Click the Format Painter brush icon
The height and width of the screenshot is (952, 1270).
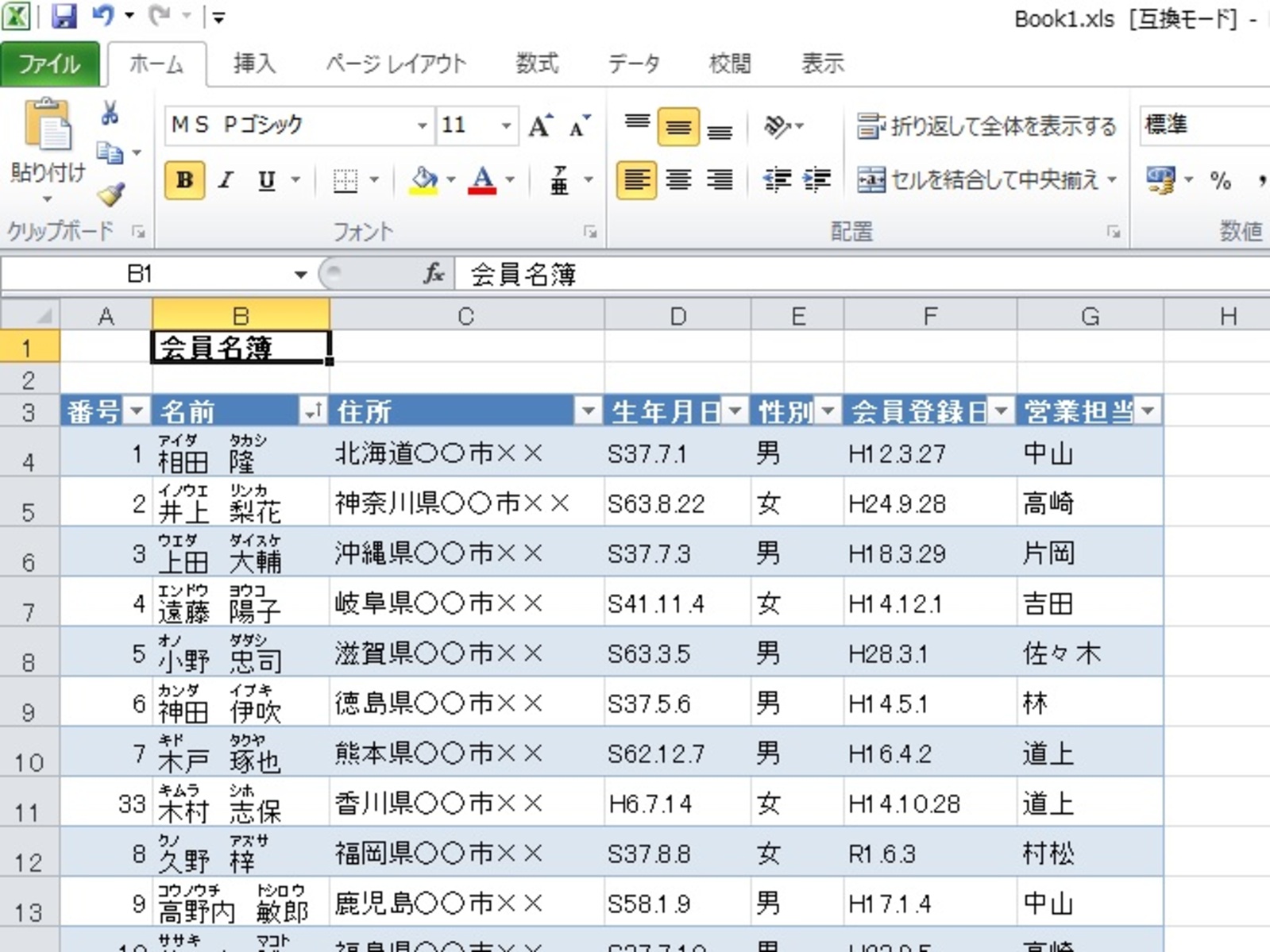(x=110, y=194)
